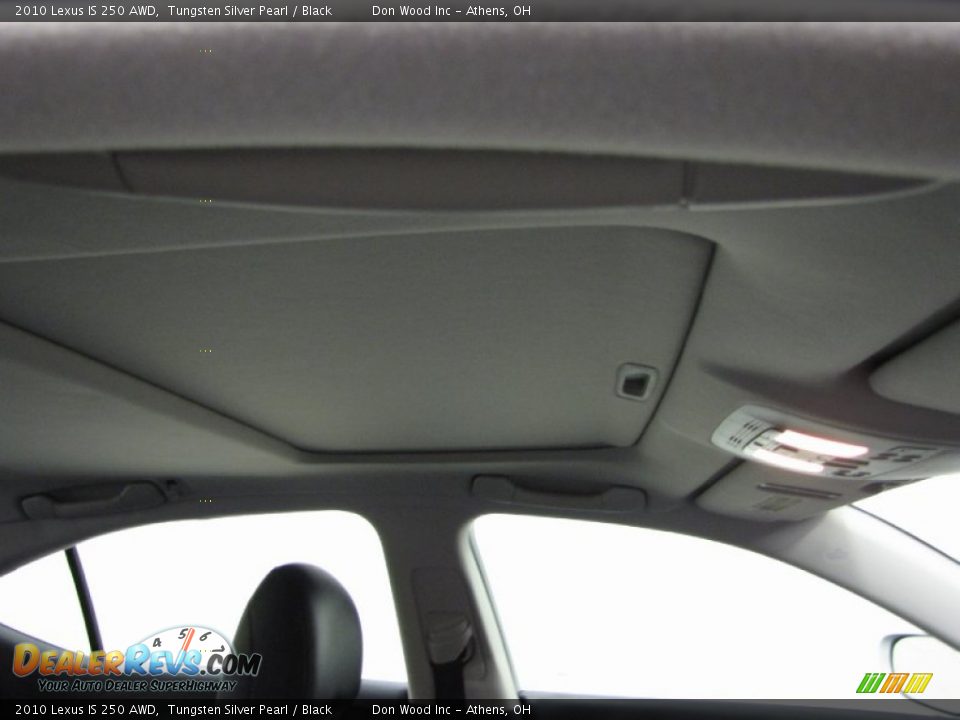960x720 pixels.
Task: Click "Tungsten Silver Pearl / Black" in the top caption bar
Action: [x=250, y=11]
